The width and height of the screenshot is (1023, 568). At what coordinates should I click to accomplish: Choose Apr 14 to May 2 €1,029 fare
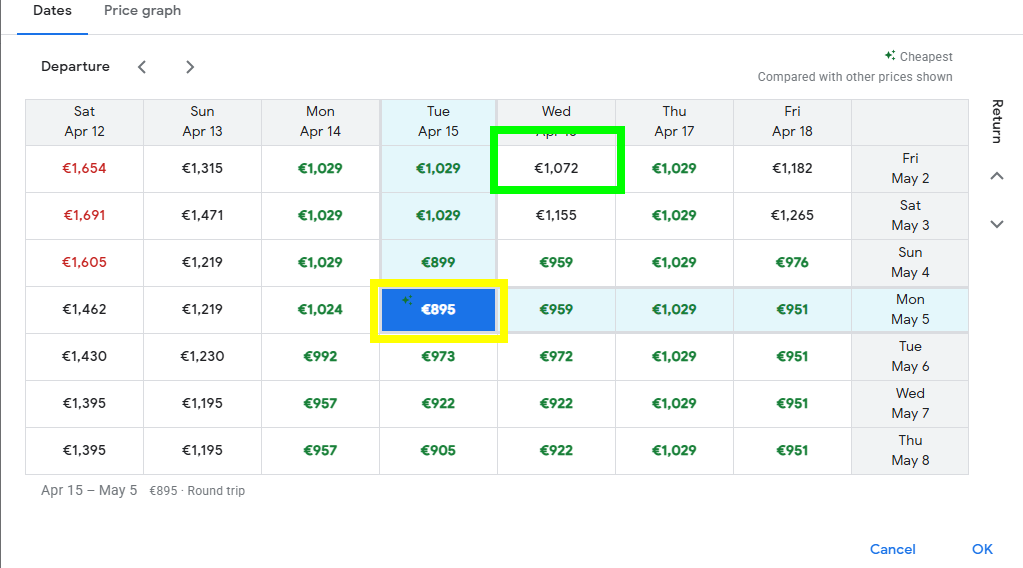point(320,168)
